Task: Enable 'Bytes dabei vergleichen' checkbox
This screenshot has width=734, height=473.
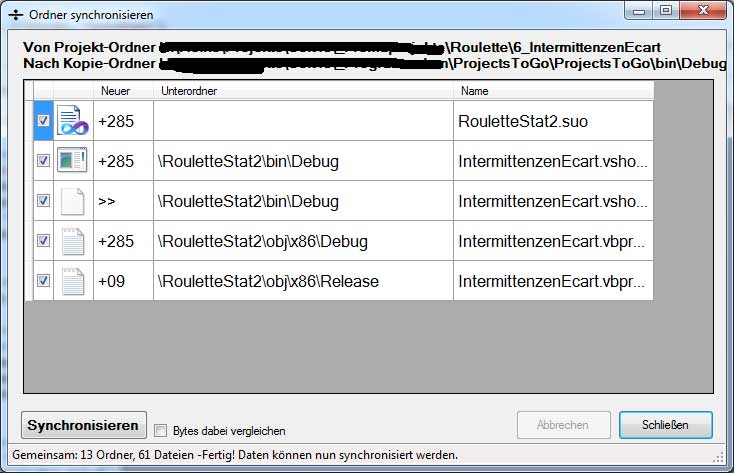Action: coord(161,431)
